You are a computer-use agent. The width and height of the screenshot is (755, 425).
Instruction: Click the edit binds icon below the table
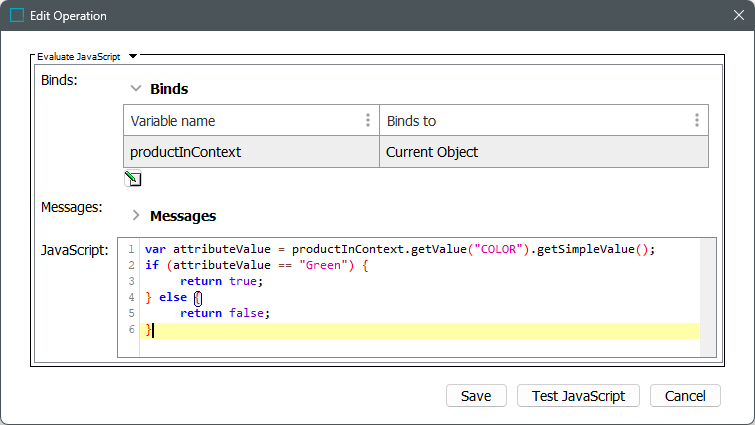pyautogui.click(x=133, y=179)
